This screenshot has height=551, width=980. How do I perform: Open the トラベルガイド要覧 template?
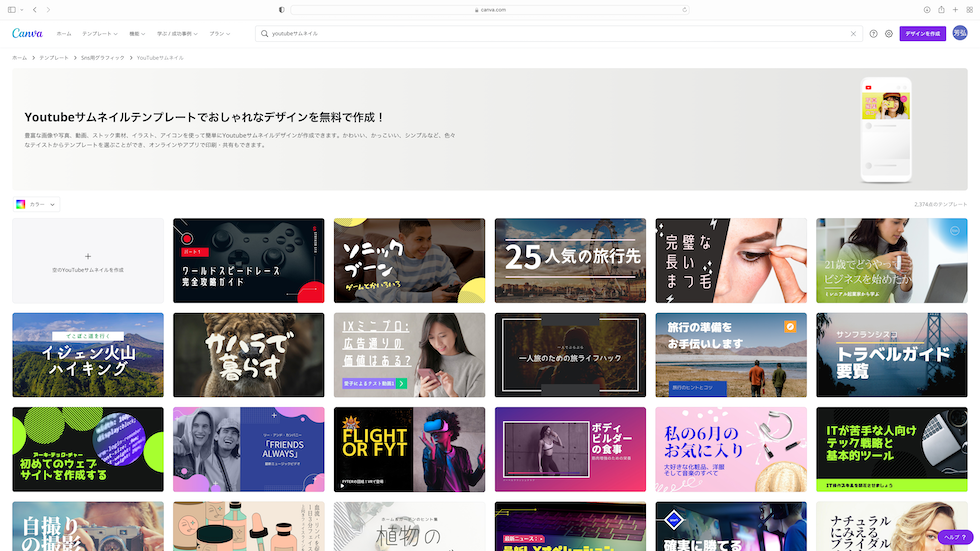pos(891,355)
